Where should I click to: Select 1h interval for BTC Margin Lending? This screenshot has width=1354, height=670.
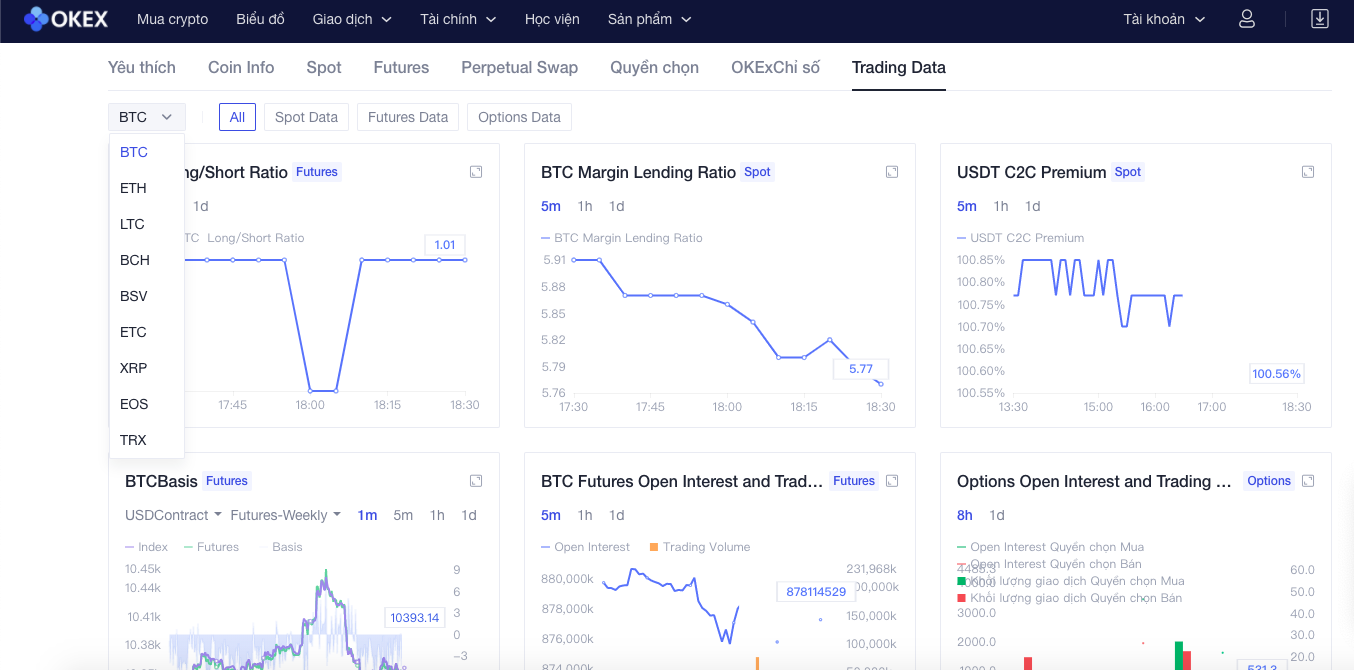click(585, 206)
